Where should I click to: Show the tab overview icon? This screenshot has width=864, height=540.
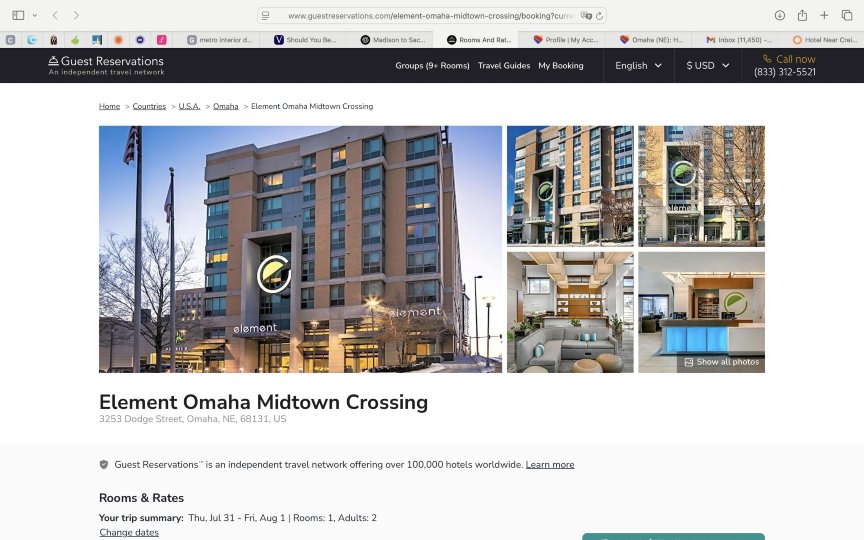point(846,15)
